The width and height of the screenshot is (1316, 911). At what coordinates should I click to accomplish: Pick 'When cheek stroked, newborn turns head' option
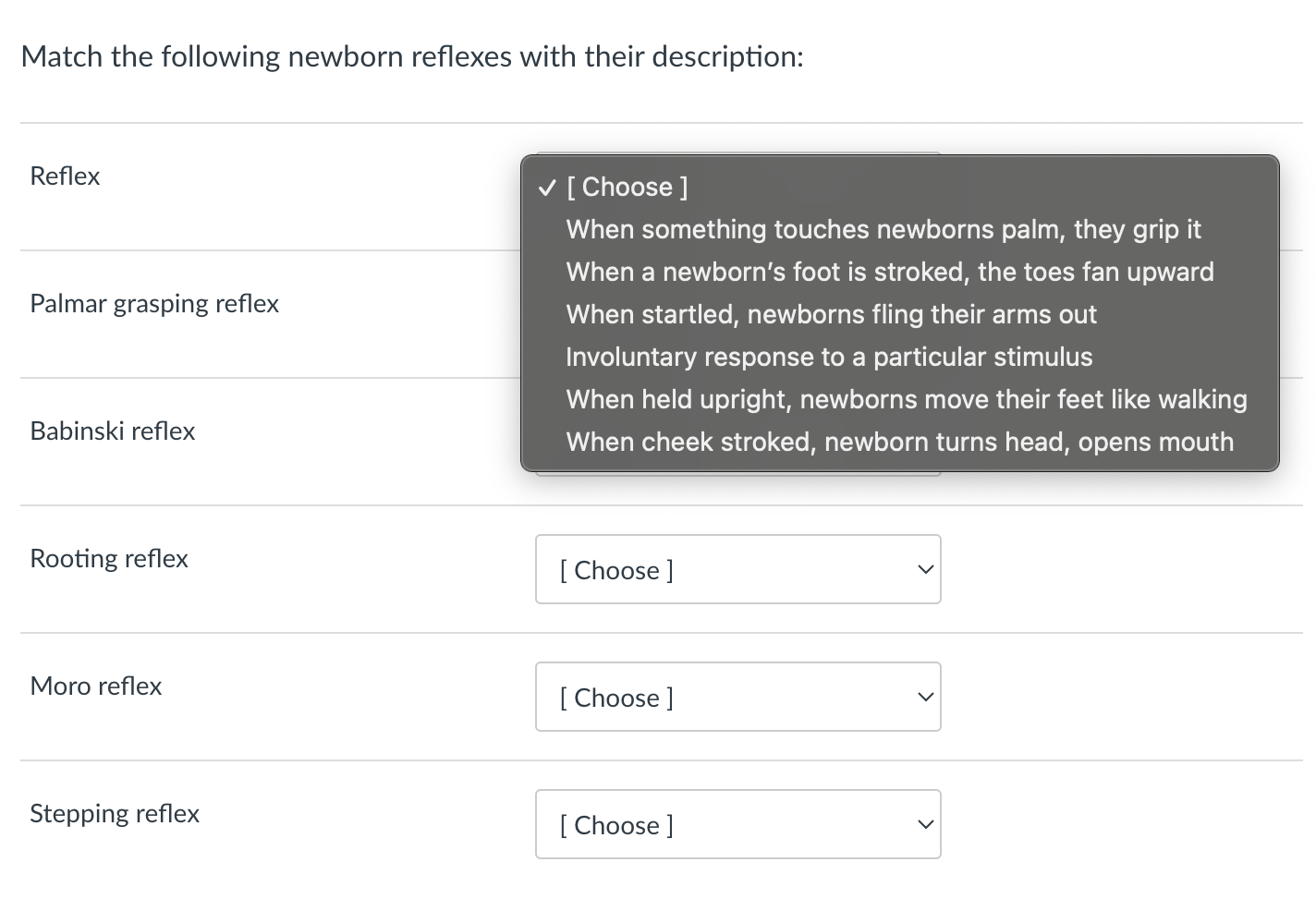pyautogui.click(x=899, y=442)
